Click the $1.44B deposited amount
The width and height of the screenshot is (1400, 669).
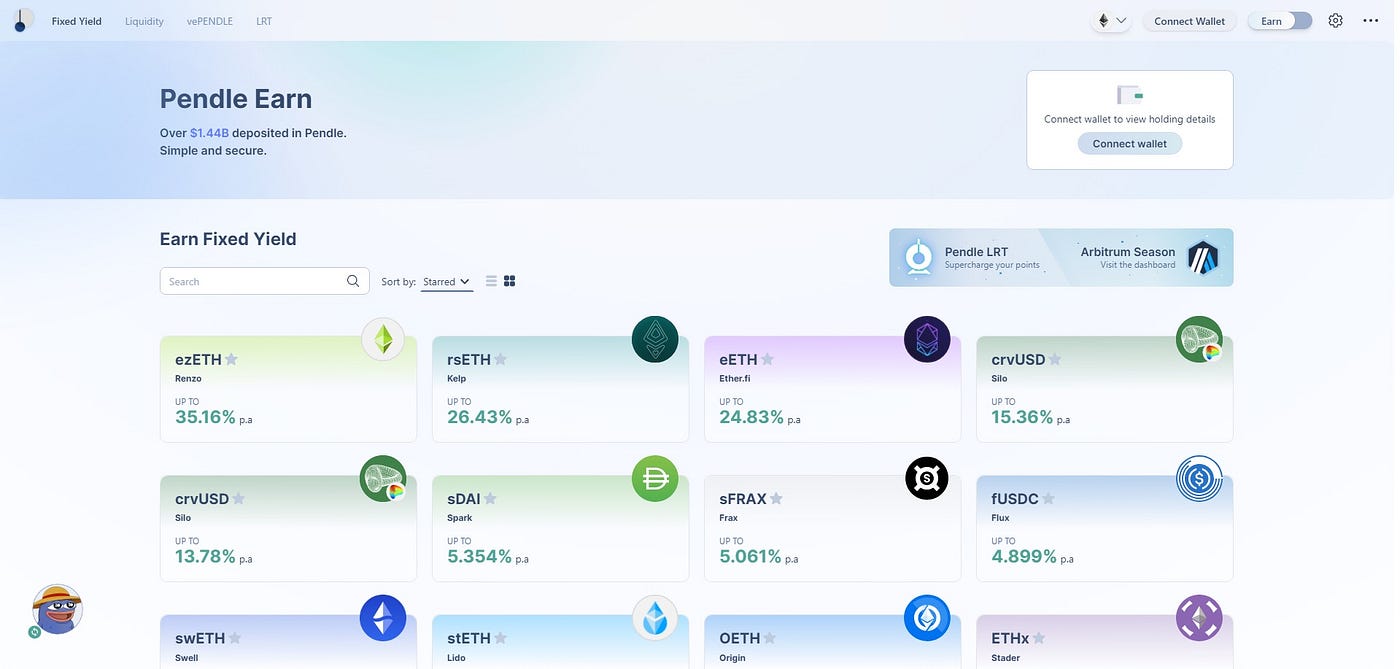(209, 133)
